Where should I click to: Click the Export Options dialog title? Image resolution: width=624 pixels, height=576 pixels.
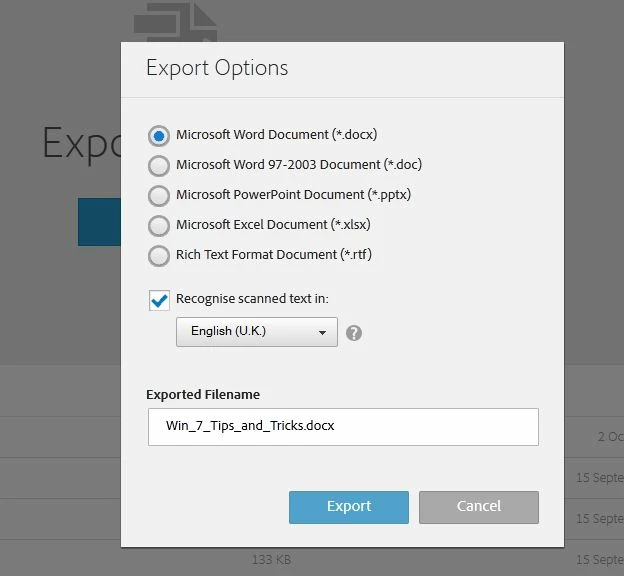tap(217, 68)
